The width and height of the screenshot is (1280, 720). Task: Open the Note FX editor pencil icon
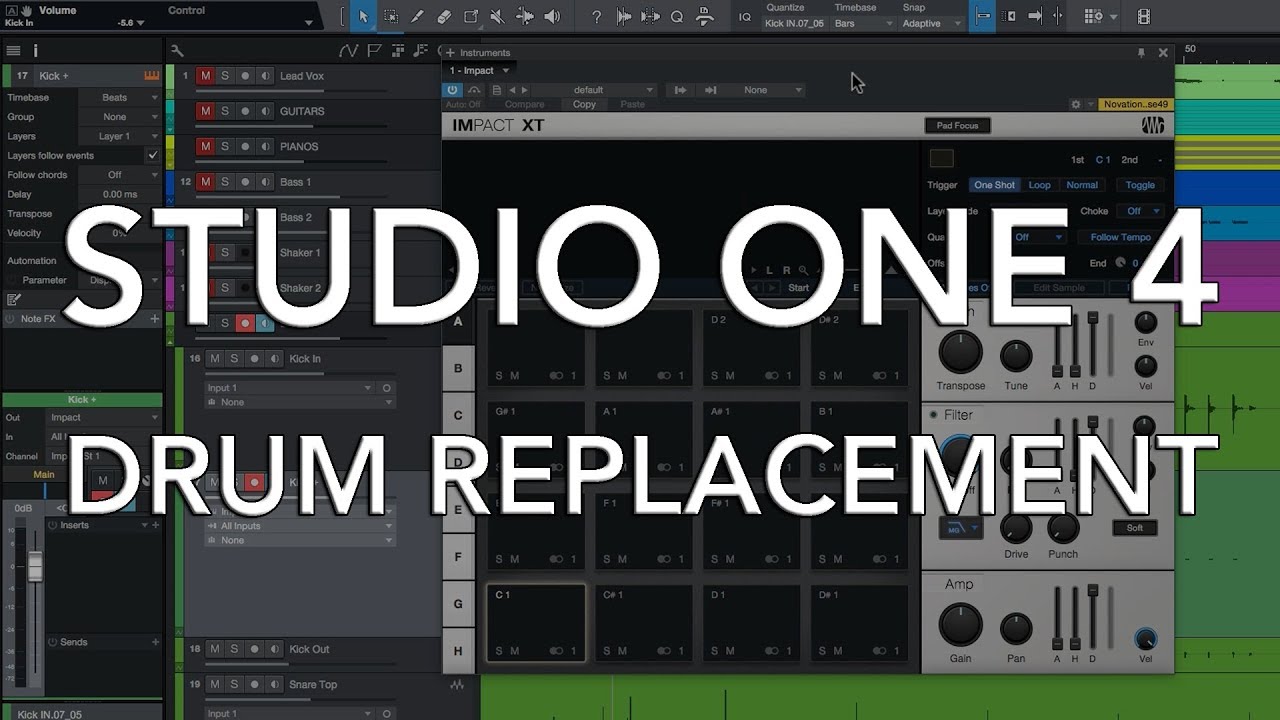(x=14, y=299)
